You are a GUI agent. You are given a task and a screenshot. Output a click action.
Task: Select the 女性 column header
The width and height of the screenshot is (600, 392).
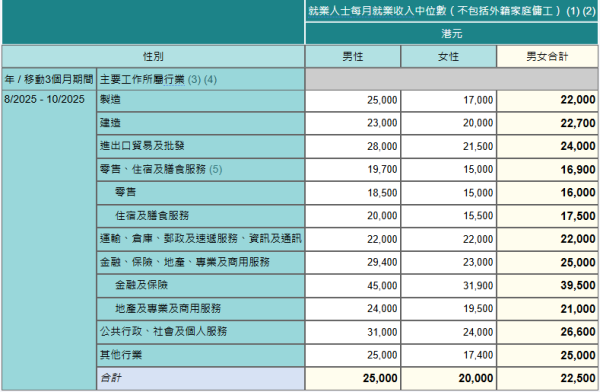pyautogui.click(x=448, y=57)
